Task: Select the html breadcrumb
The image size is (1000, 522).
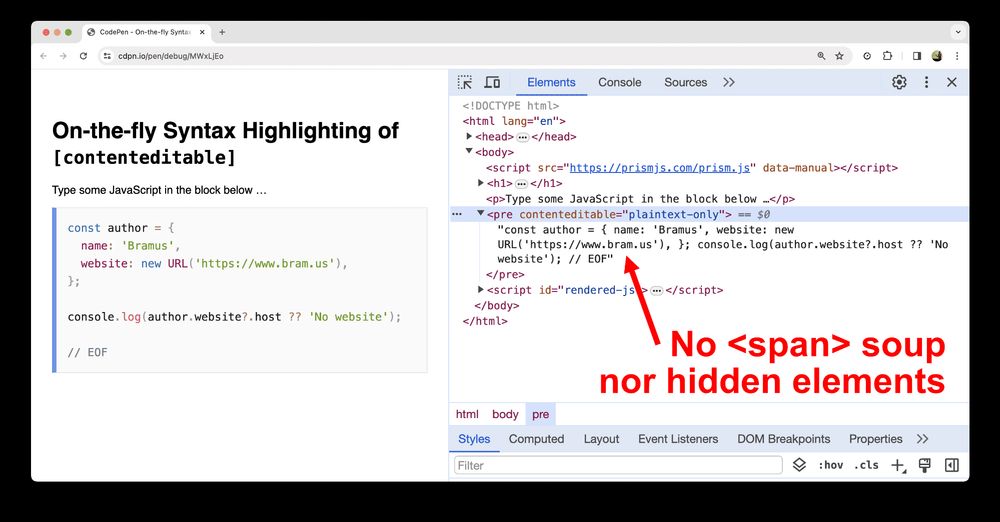Action: pos(467,414)
